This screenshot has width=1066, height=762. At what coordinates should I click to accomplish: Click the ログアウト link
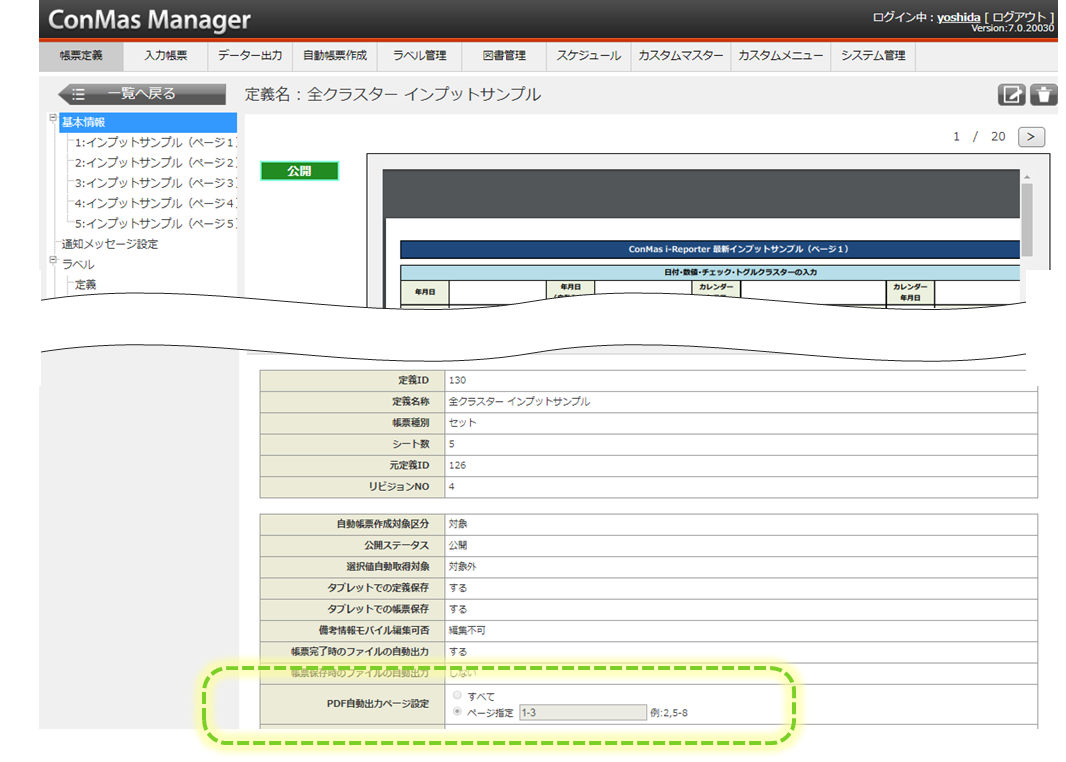tap(1020, 18)
